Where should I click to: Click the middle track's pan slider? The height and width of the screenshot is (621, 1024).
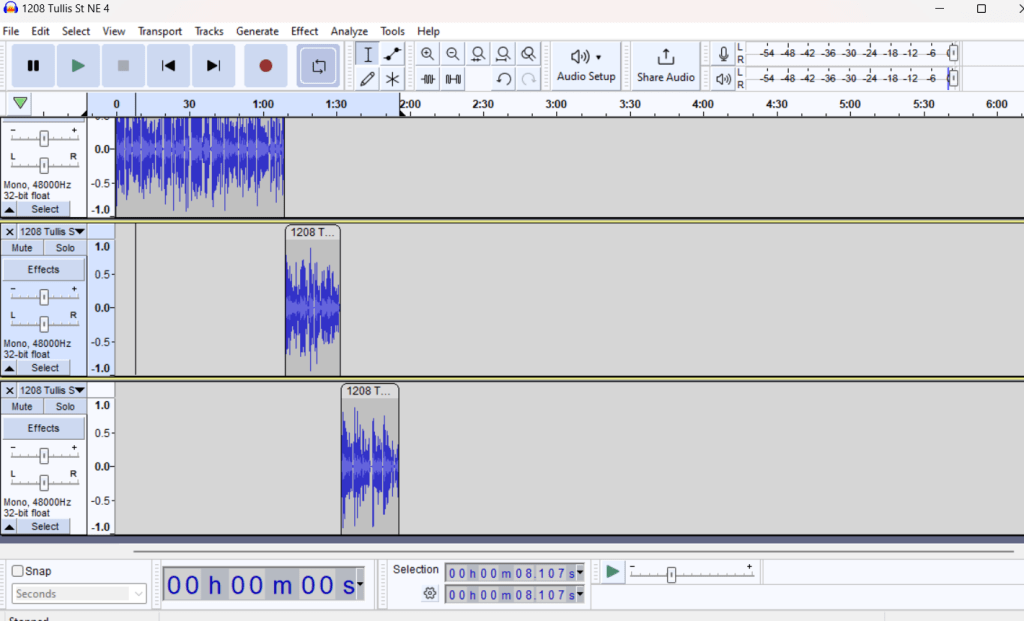(x=44, y=324)
